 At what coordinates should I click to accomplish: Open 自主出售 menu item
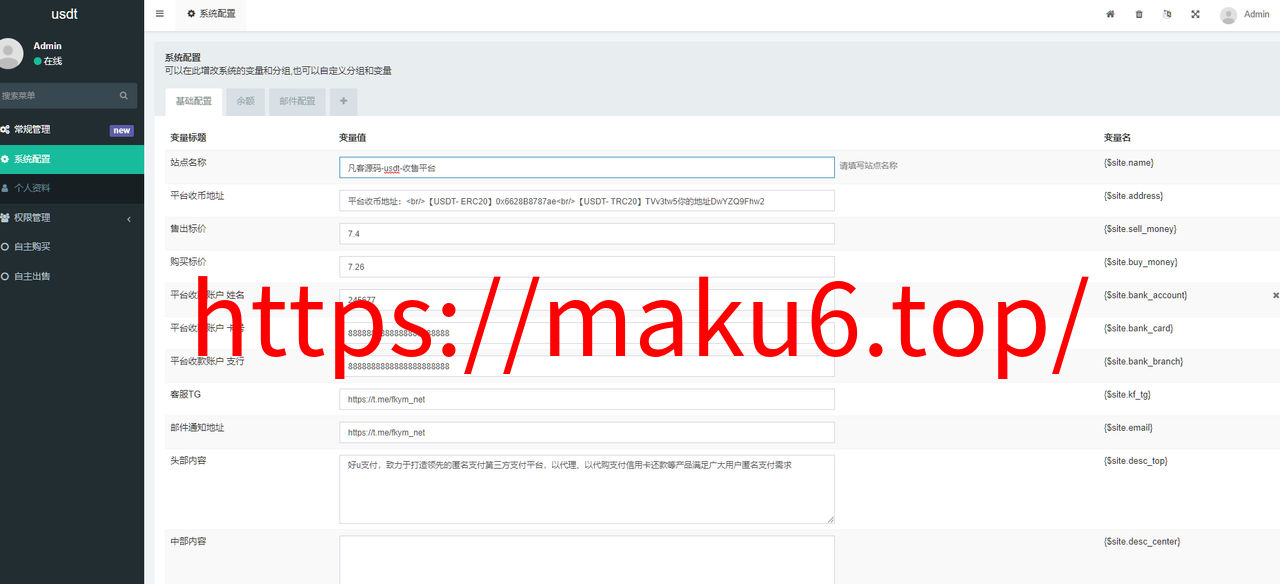[x=72, y=276]
